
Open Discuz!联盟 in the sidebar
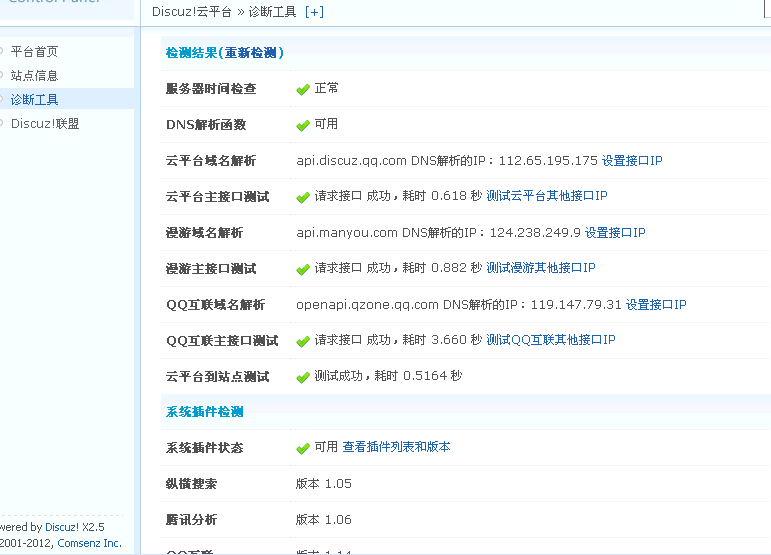[x=45, y=124]
